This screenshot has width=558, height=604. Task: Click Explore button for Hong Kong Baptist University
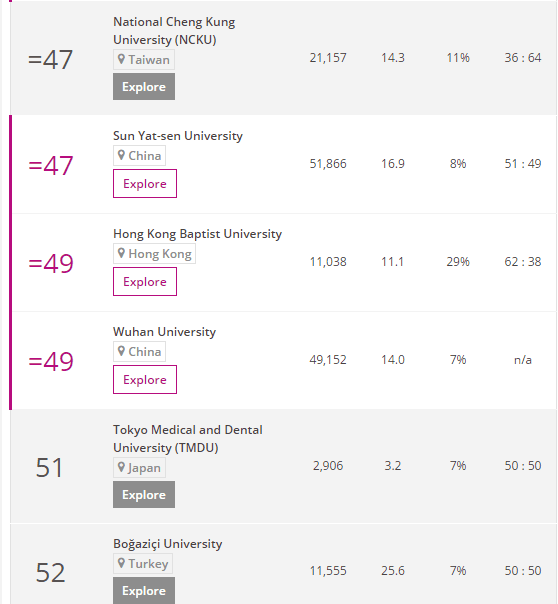point(145,282)
